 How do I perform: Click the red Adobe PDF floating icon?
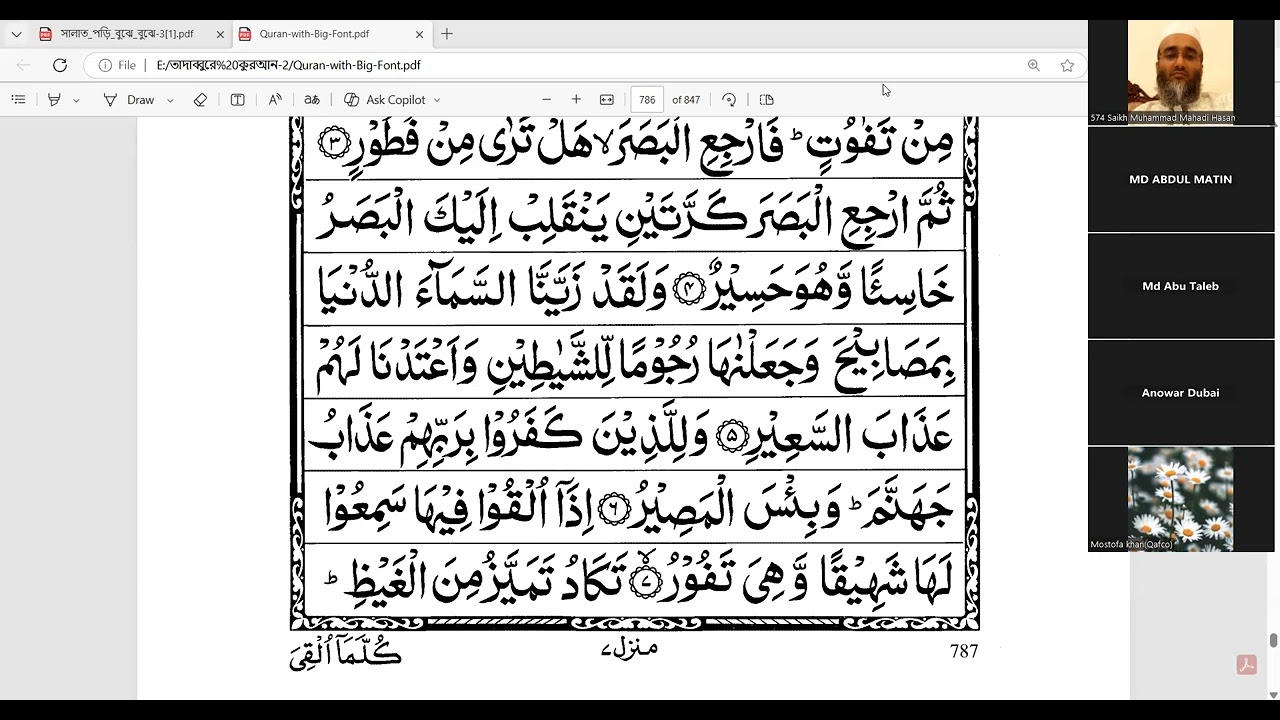coord(1246,665)
